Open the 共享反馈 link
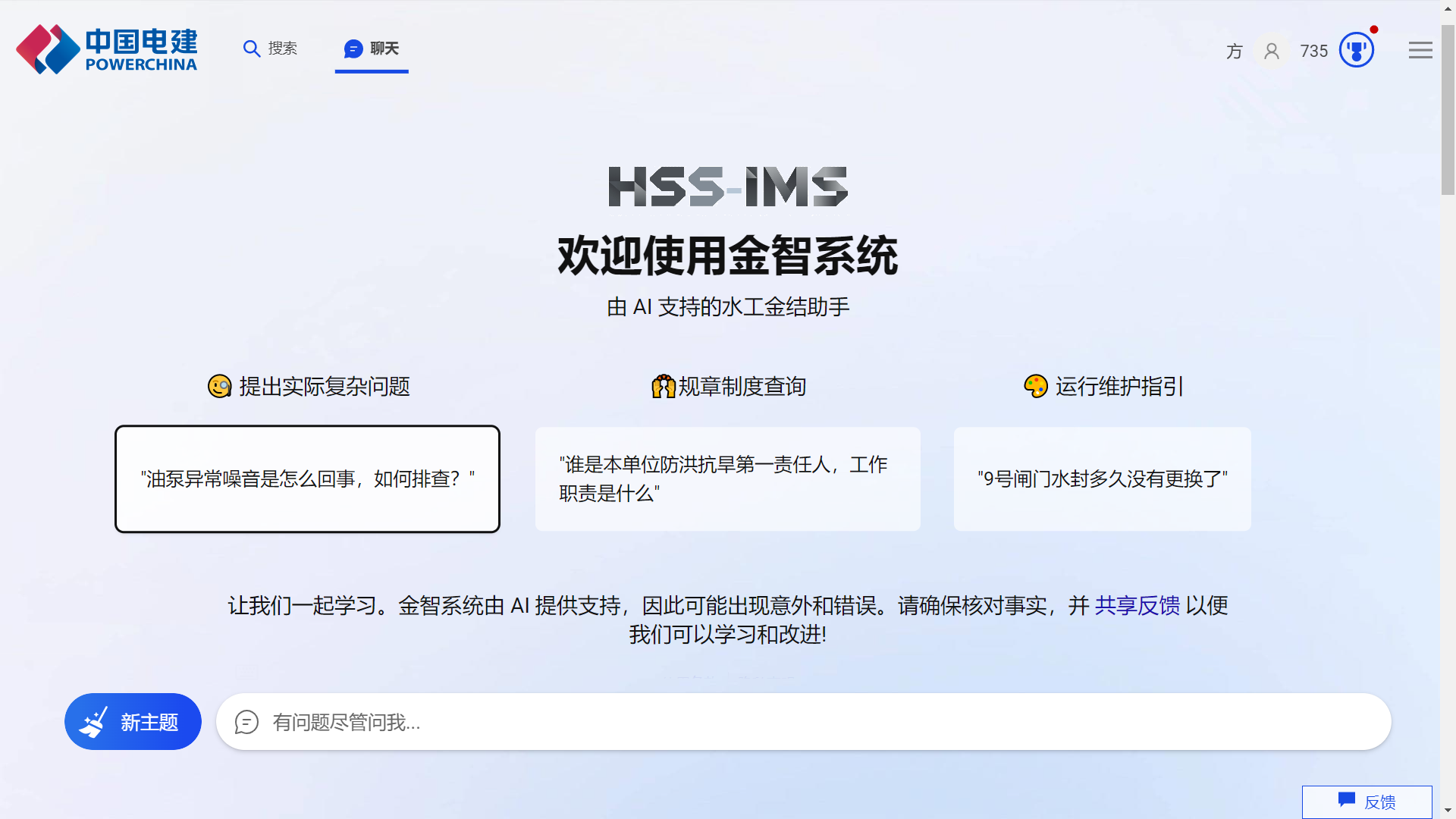 1137,605
